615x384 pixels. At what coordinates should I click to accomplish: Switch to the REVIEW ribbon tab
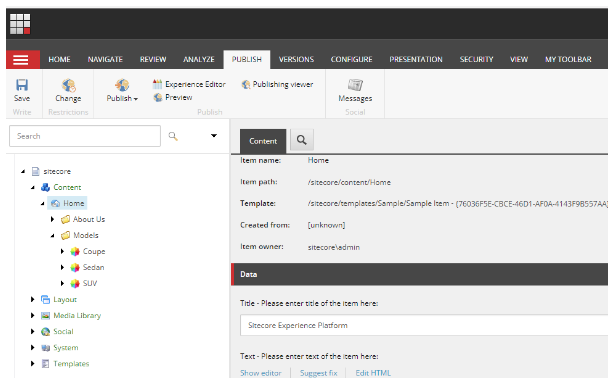153,60
